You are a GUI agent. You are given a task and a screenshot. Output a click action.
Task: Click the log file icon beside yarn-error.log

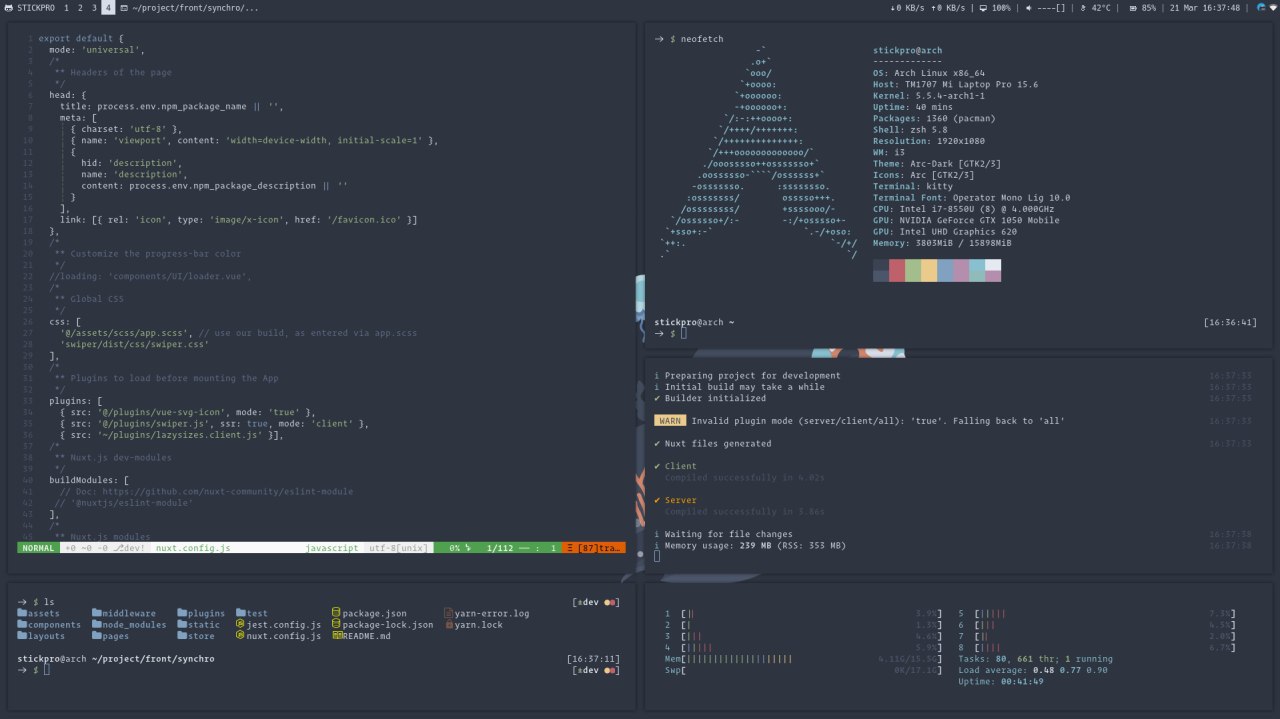pyautogui.click(x=448, y=613)
